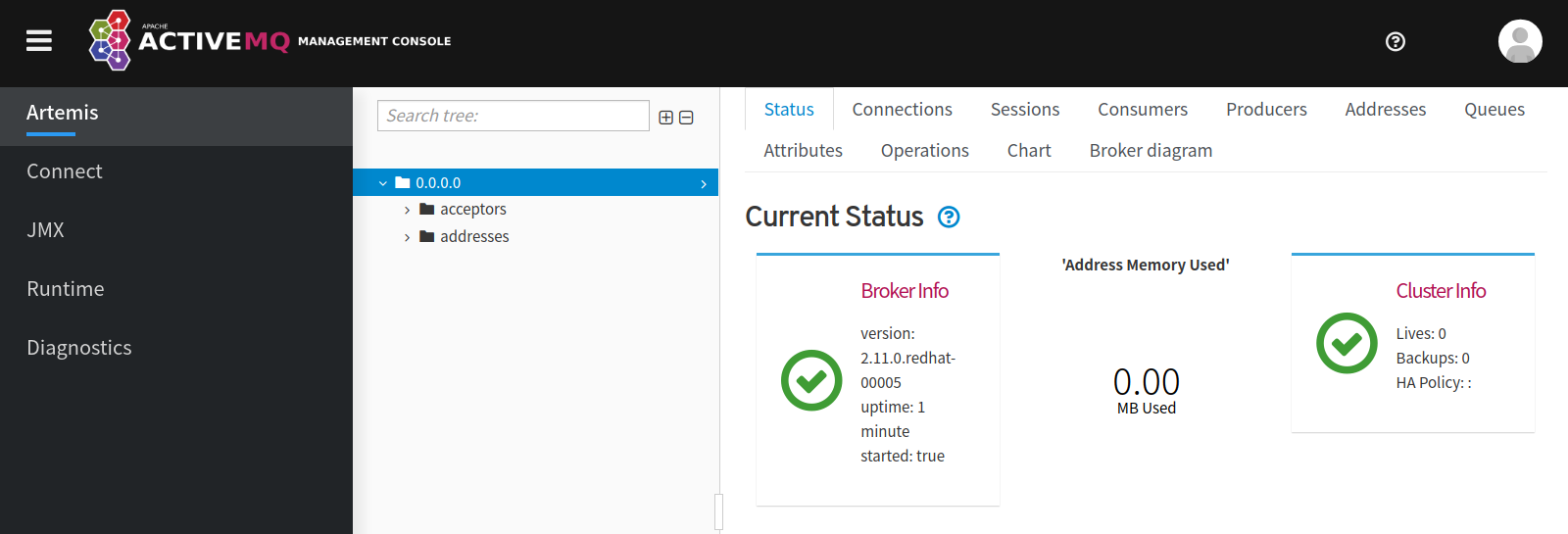This screenshot has width=1568, height=534.
Task: Click the started: true text
Action: [903, 457]
